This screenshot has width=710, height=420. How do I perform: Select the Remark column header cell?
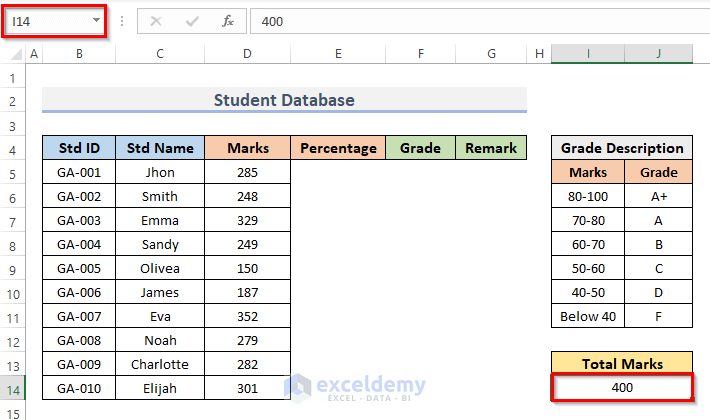point(491,148)
